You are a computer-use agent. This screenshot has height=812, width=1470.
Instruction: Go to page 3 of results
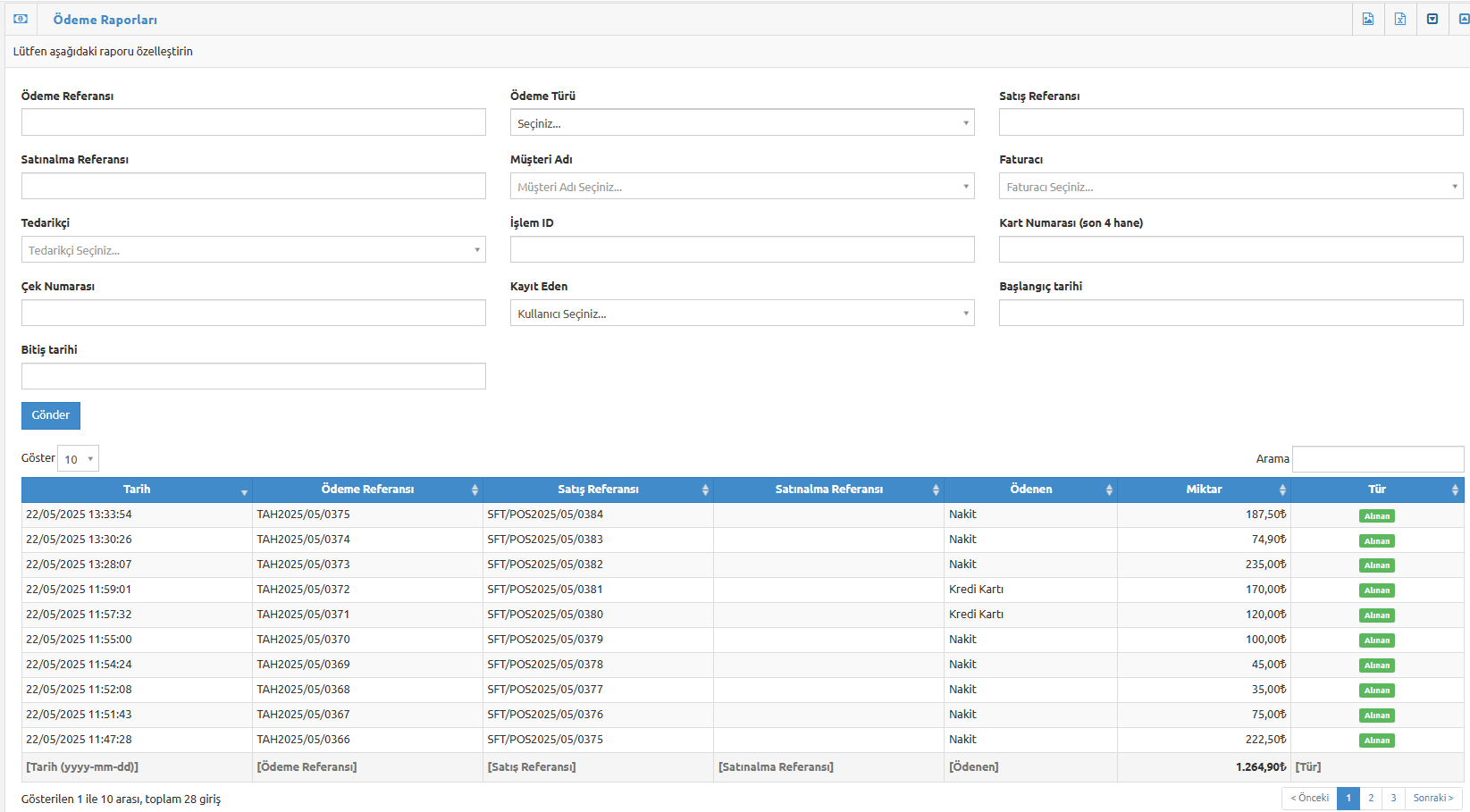1393,798
